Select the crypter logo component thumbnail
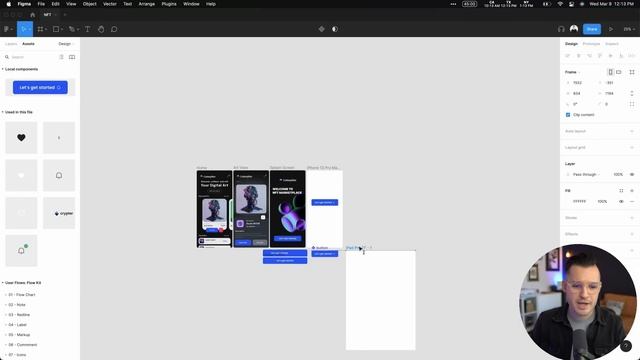Screen dimensions: 640x360 tap(59, 213)
